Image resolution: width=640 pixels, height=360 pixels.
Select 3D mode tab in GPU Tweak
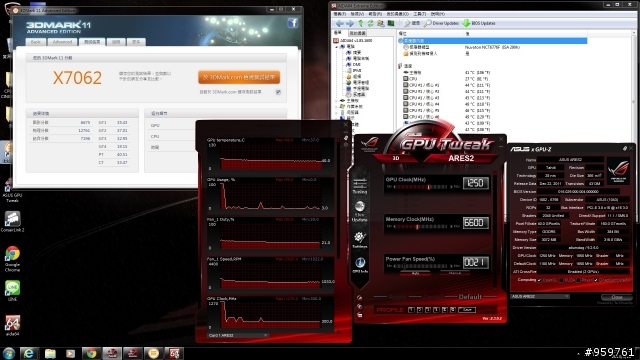tap(396, 158)
